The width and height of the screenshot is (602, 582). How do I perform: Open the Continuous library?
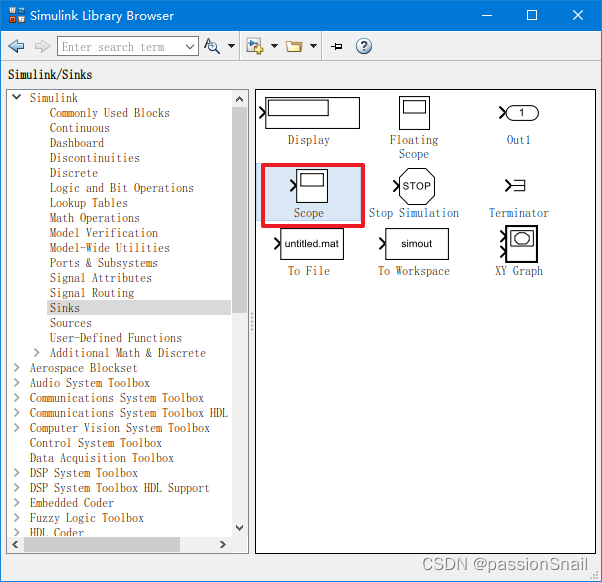click(x=79, y=128)
